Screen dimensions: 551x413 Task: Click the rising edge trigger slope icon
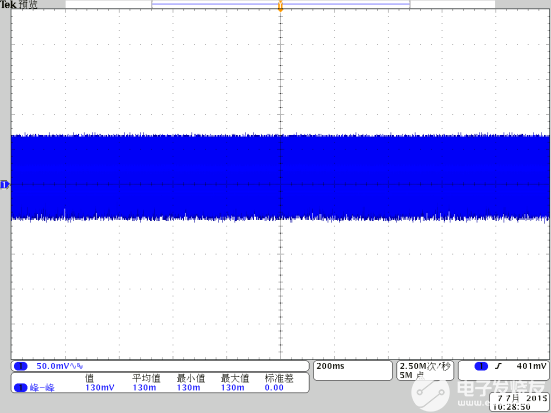(498, 366)
